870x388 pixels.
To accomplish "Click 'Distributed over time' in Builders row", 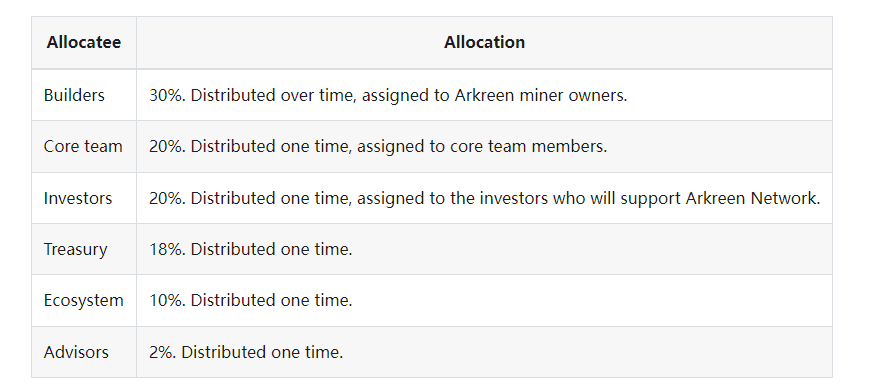I will click(x=274, y=95).
